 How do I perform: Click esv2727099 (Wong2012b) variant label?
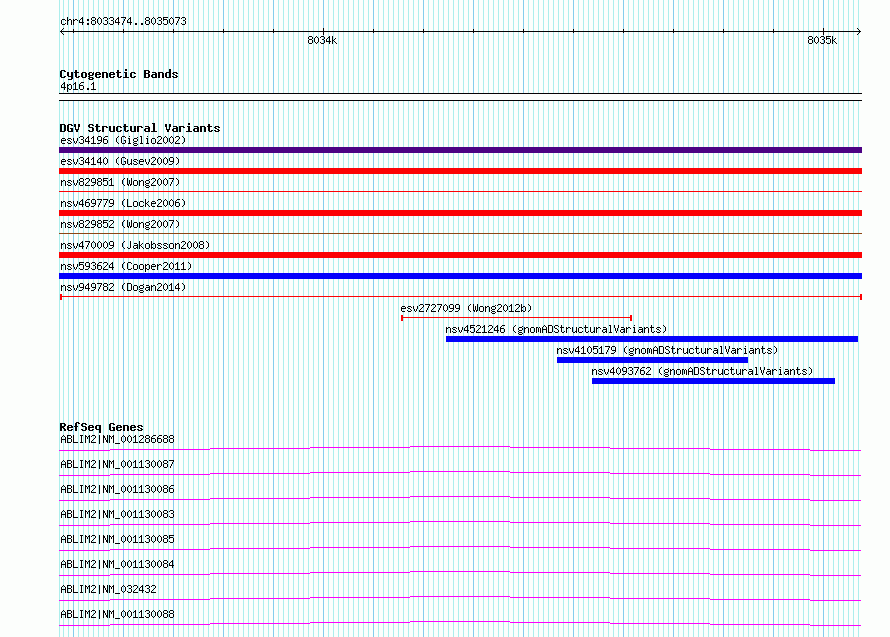[x=466, y=308]
